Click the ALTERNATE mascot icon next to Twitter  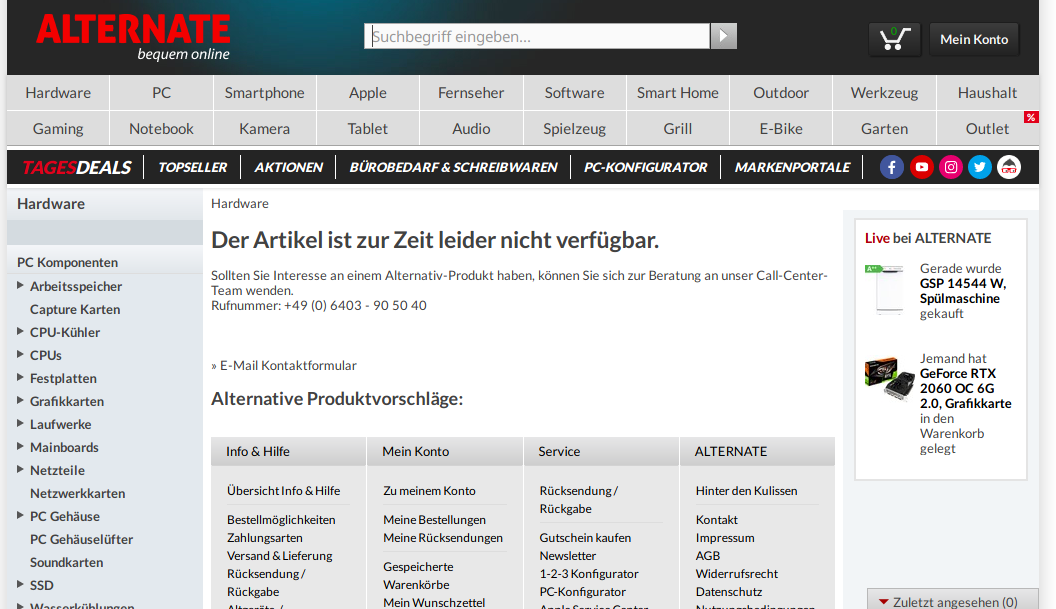[1008, 167]
